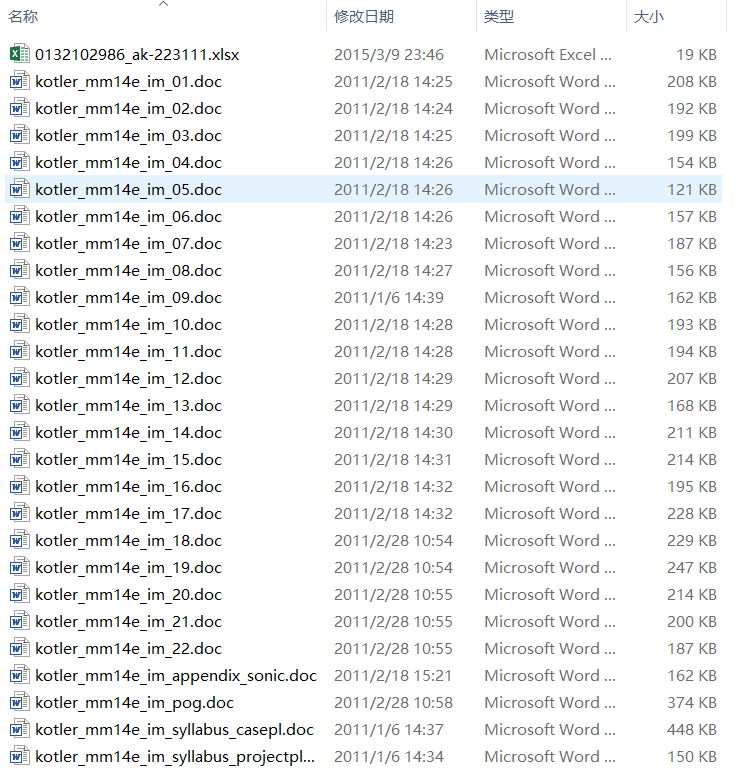Select file name kotler_mm14e_im_09.doc

128,297
